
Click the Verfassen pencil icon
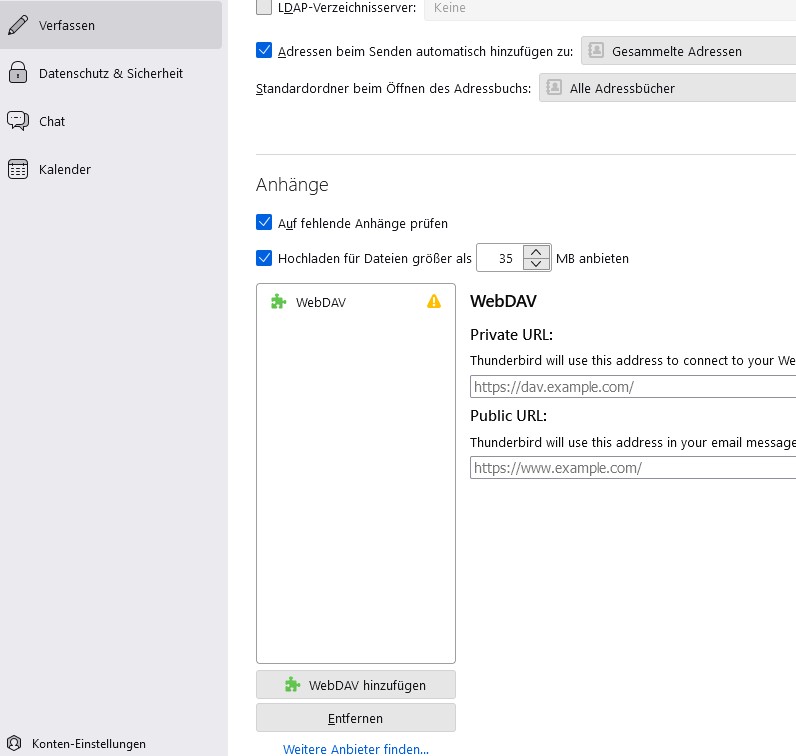pyautogui.click(x=17, y=25)
